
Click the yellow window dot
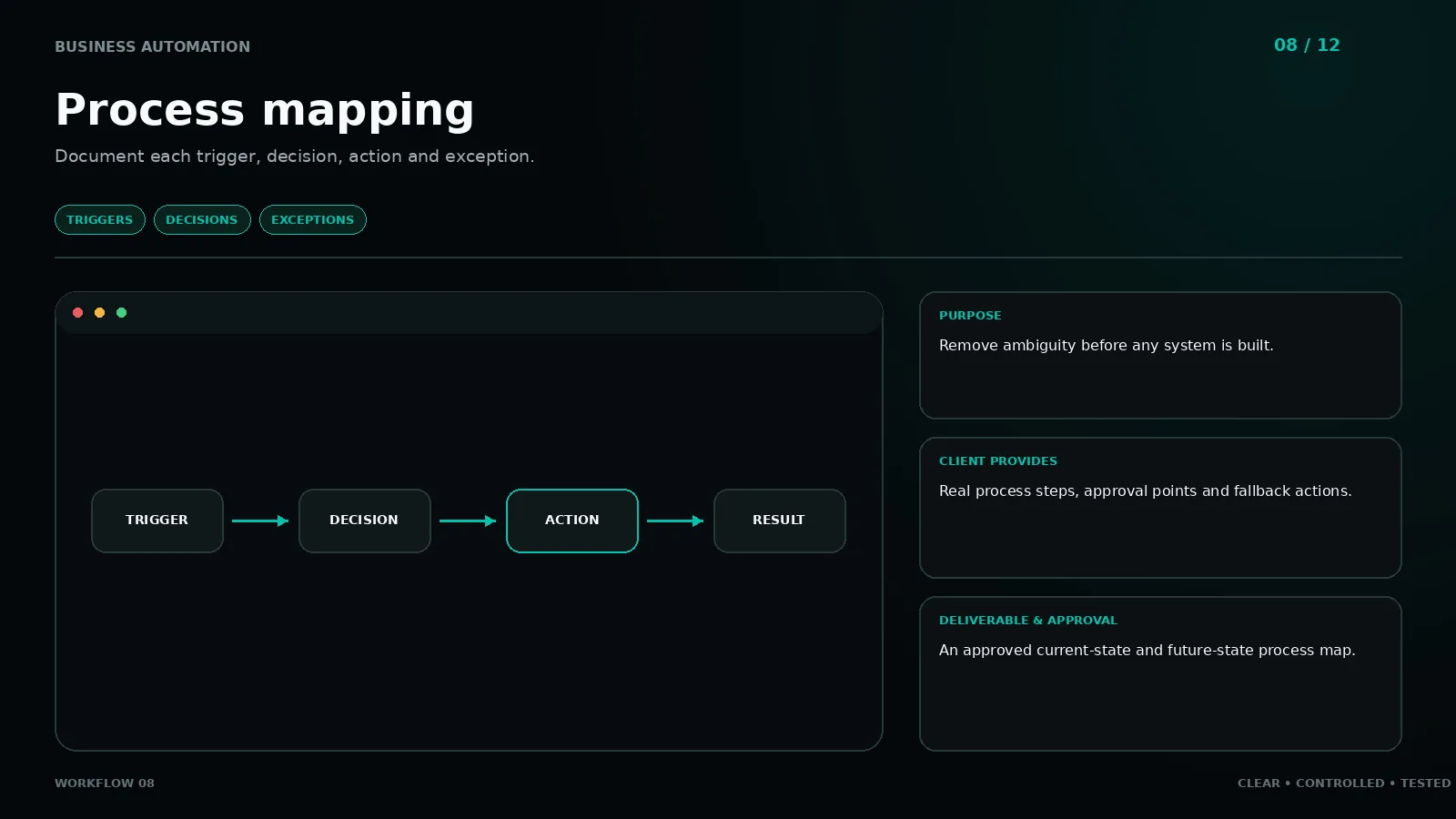click(x=100, y=313)
